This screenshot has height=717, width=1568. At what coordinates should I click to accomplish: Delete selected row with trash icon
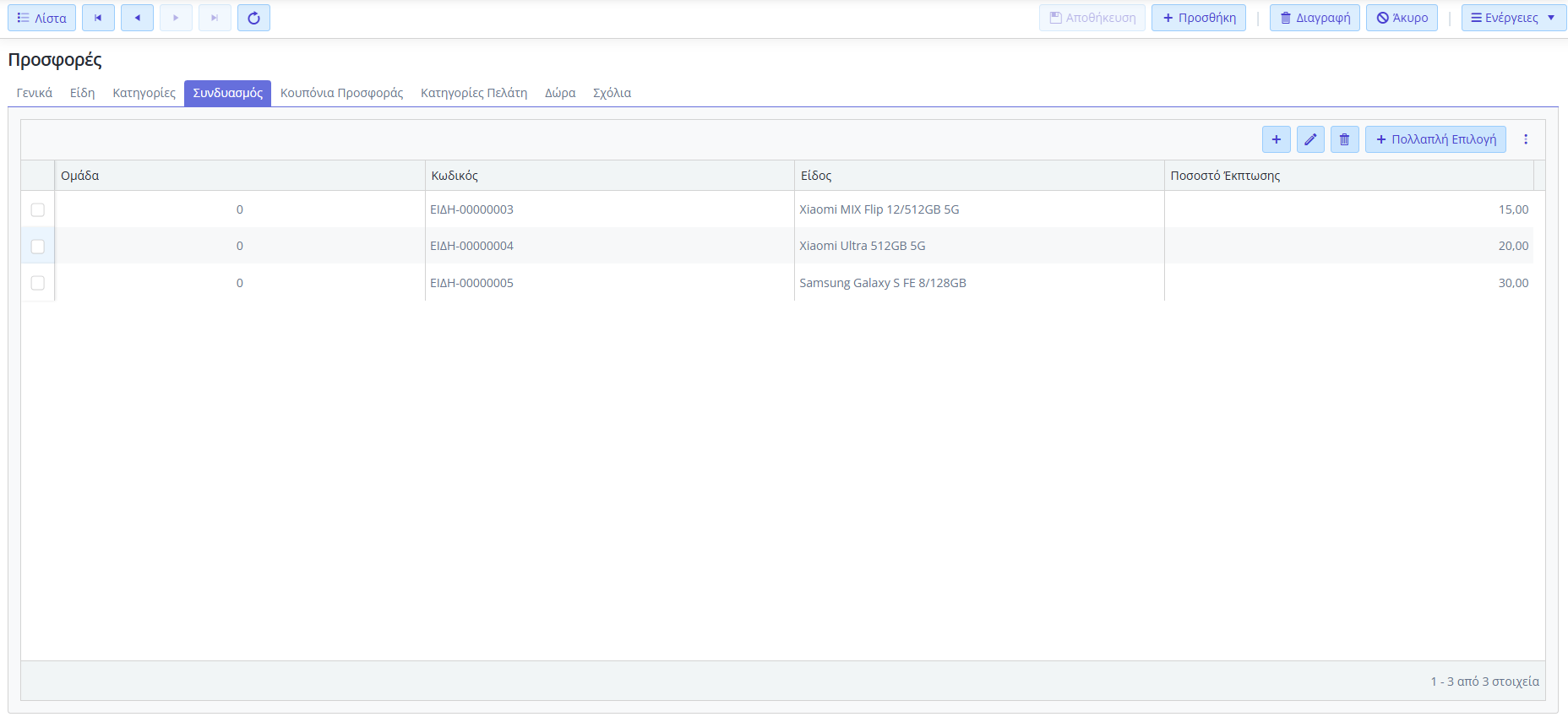1344,139
